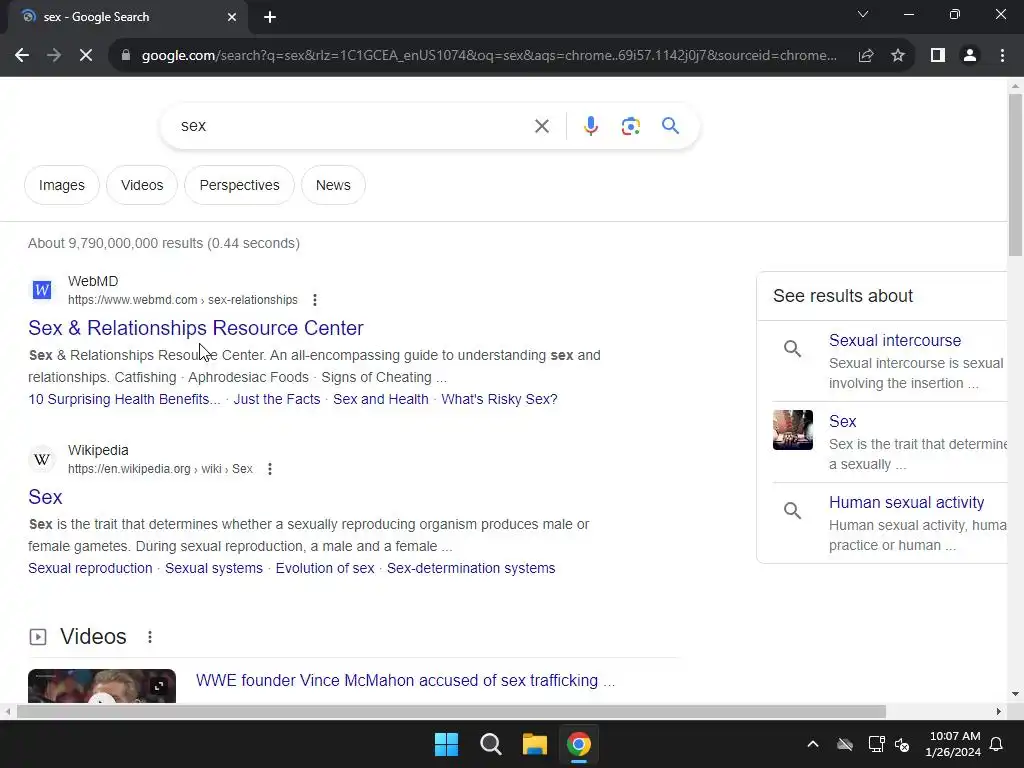Open Sexual reproduction sitelink
The height and width of the screenshot is (768, 1024).
(x=90, y=568)
